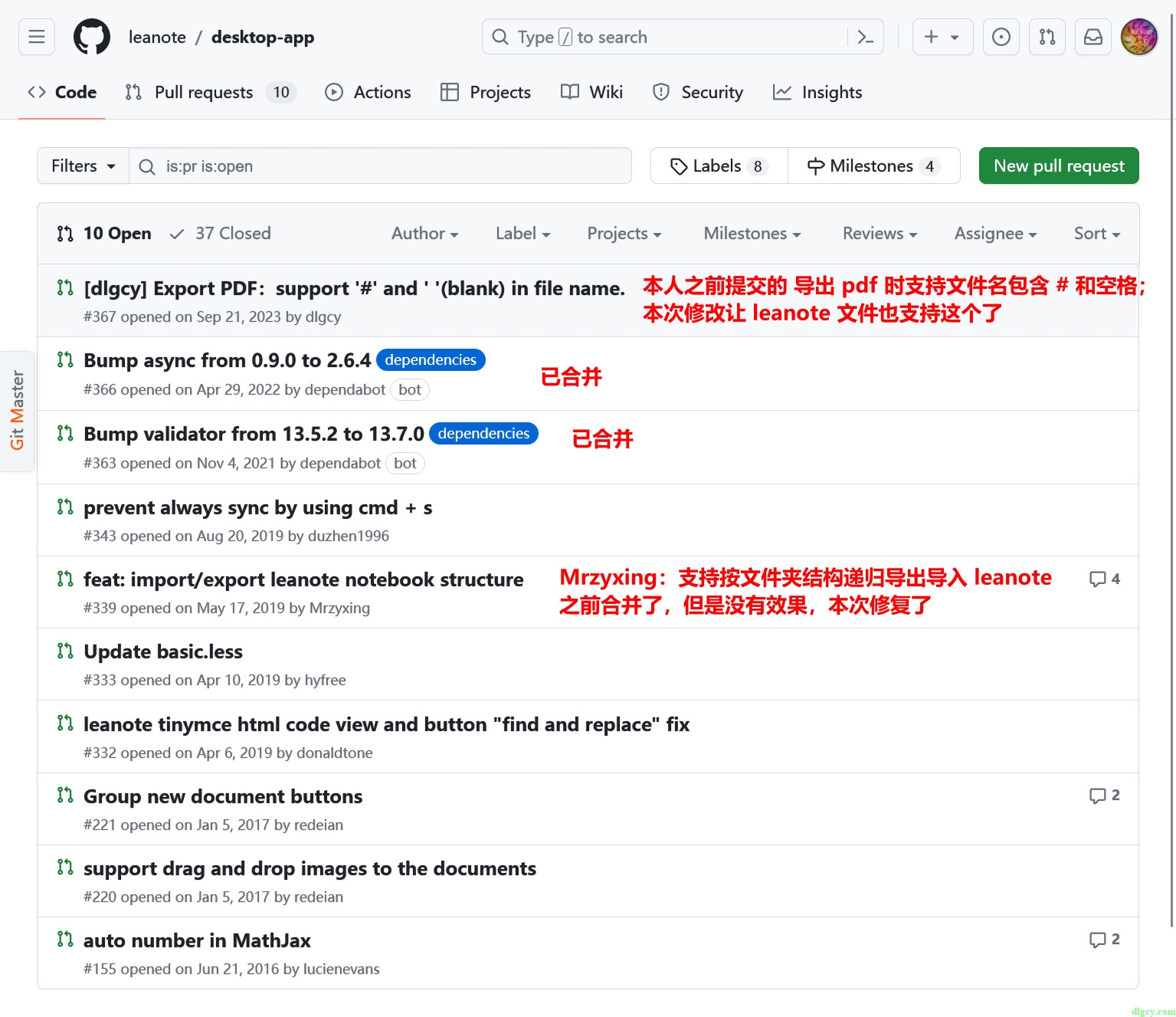1176x1017 pixels.
Task: Switch to the Security tab
Action: [x=698, y=92]
